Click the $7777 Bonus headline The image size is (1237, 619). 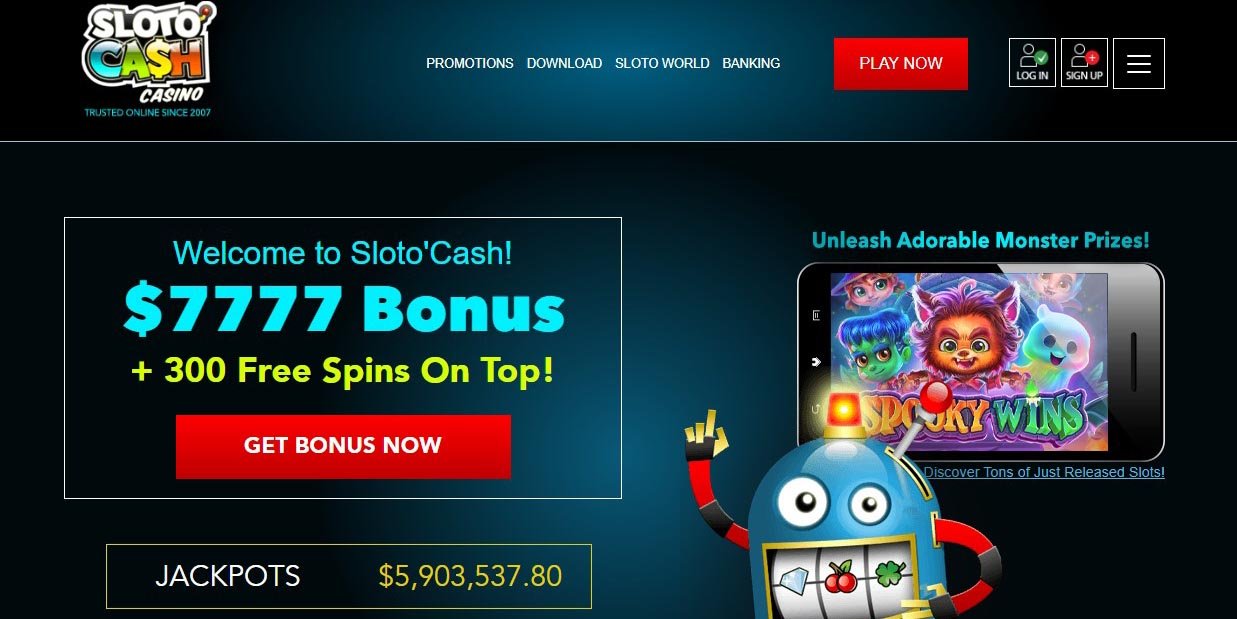344,309
